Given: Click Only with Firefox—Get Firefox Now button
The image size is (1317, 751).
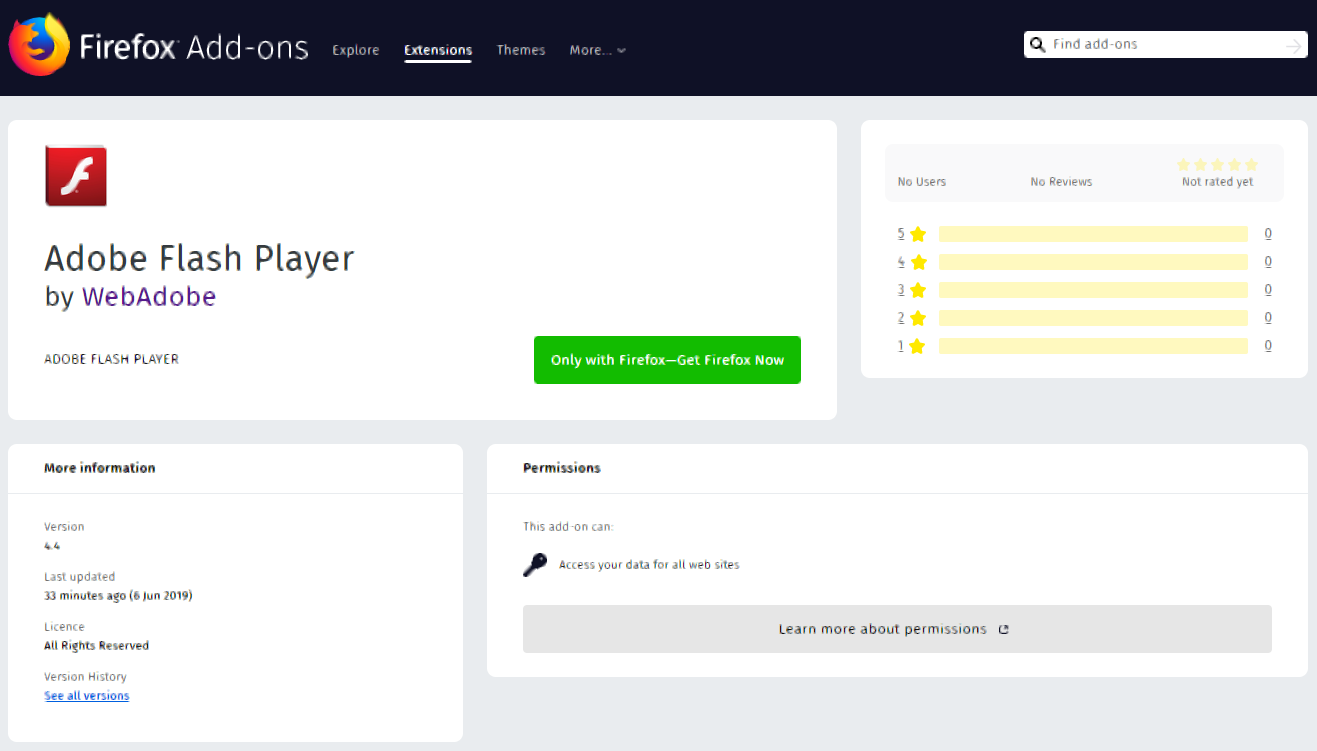Looking at the screenshot, I should pos(667,360).
